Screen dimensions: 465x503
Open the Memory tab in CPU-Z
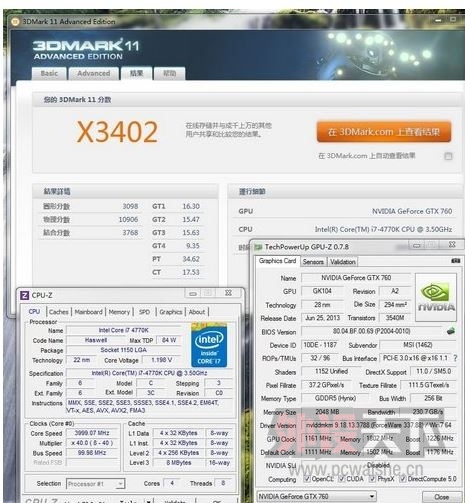119,312
